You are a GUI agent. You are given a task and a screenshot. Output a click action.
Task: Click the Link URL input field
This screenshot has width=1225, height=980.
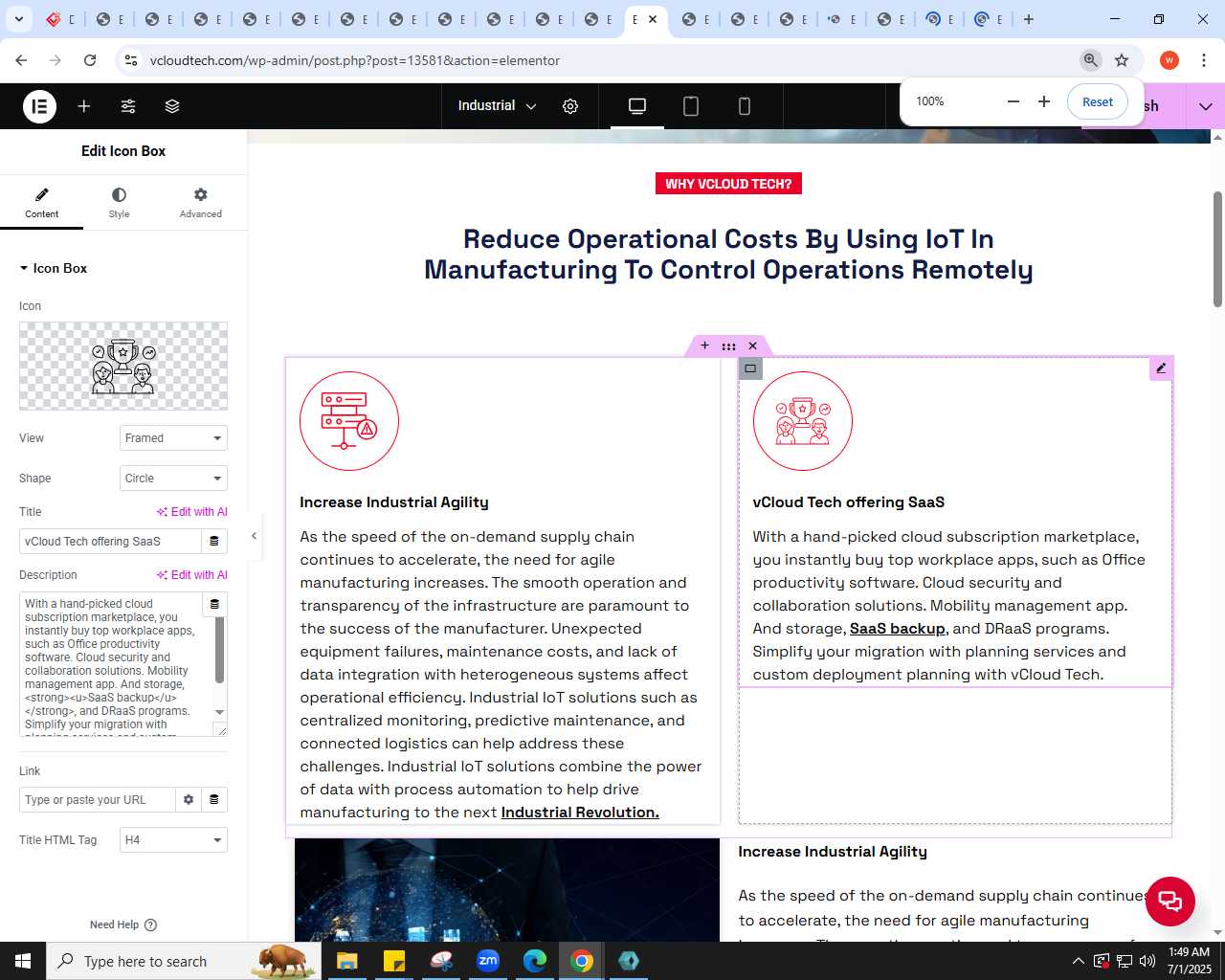pyautogui.click(x=98, y=800)
